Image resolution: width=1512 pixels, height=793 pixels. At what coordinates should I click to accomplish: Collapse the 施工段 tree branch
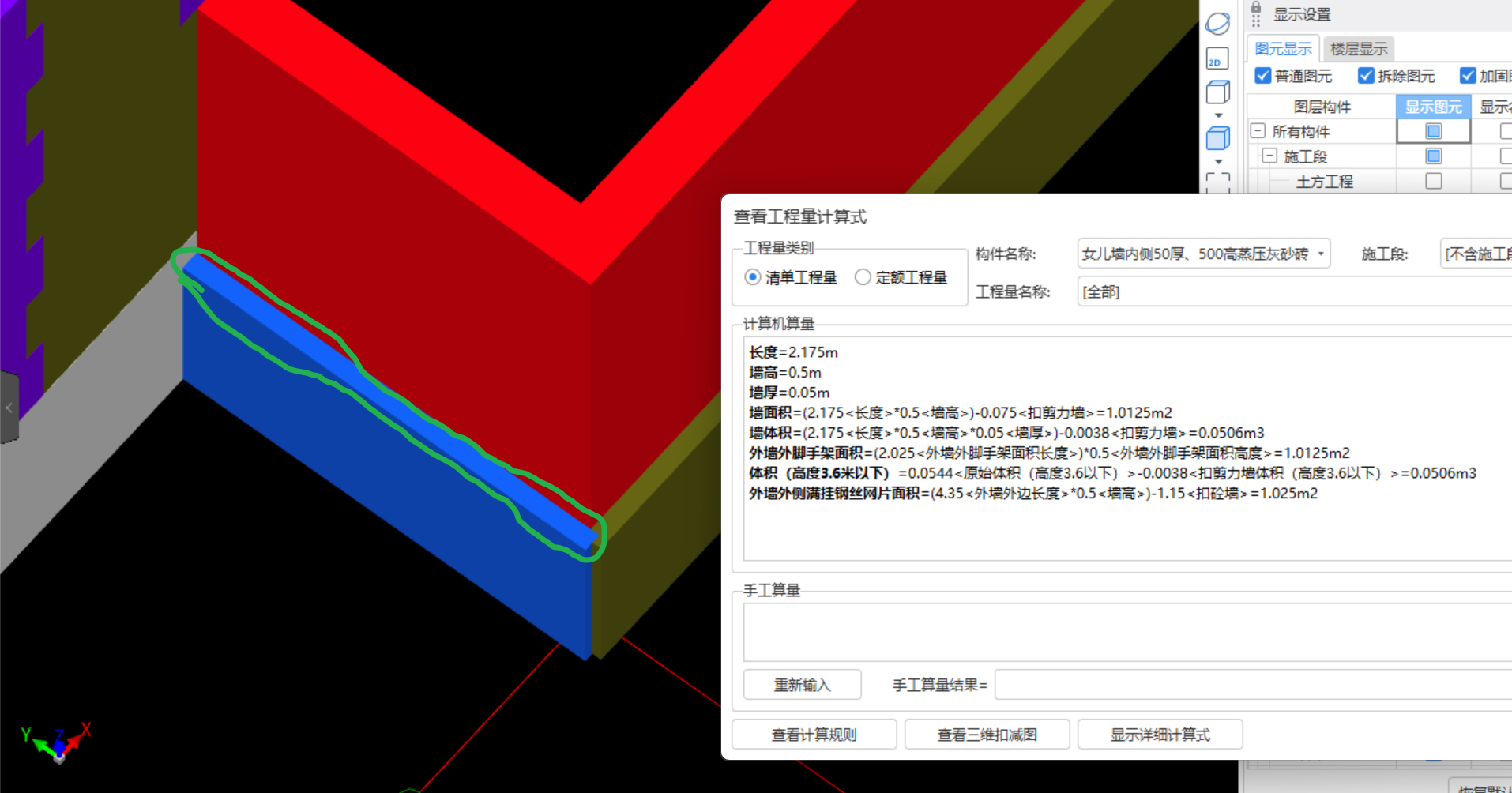(1269, 156)
